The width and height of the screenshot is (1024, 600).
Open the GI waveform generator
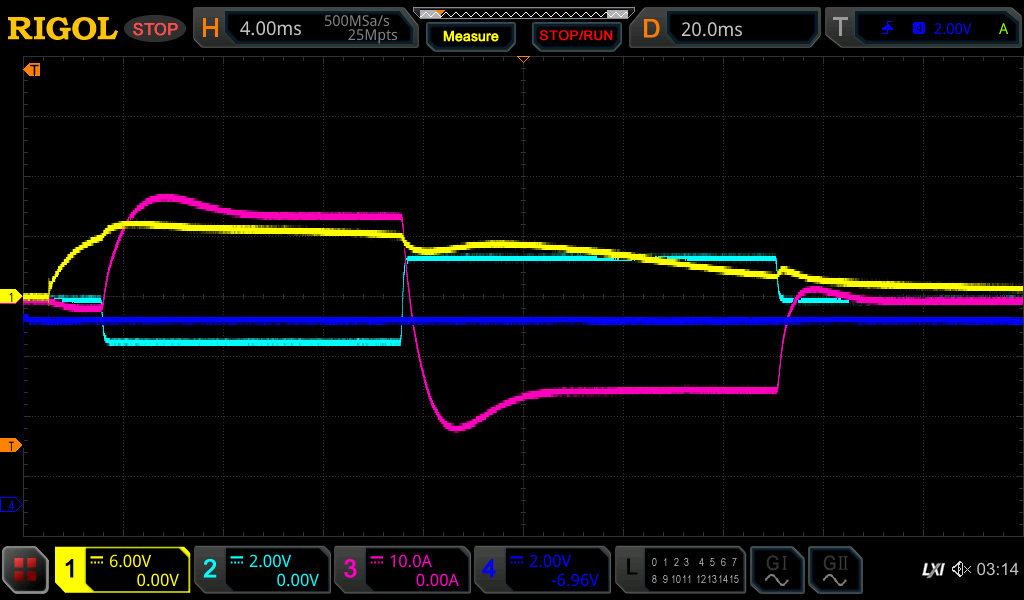776,570
